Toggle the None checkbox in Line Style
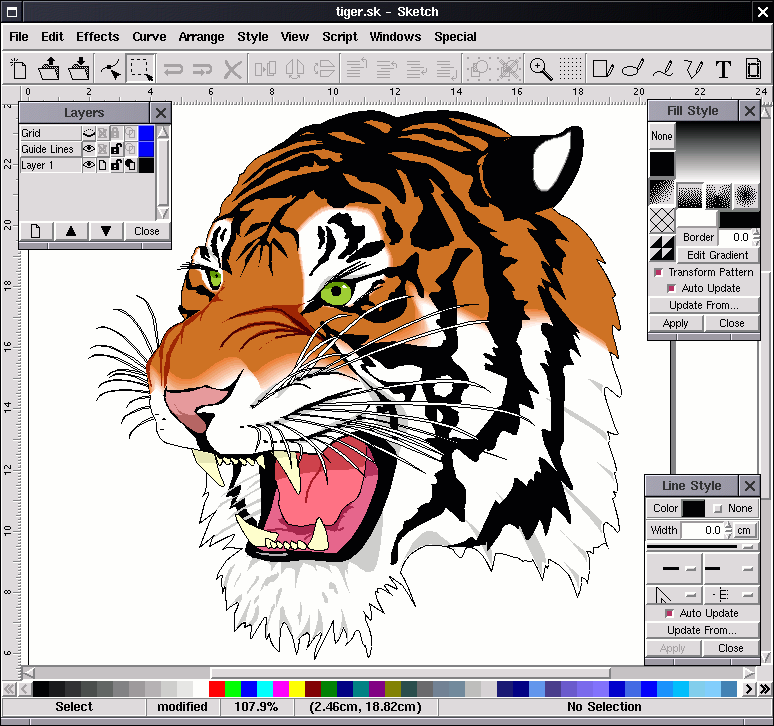Screen dimensions: 774x726 [718, 508]
